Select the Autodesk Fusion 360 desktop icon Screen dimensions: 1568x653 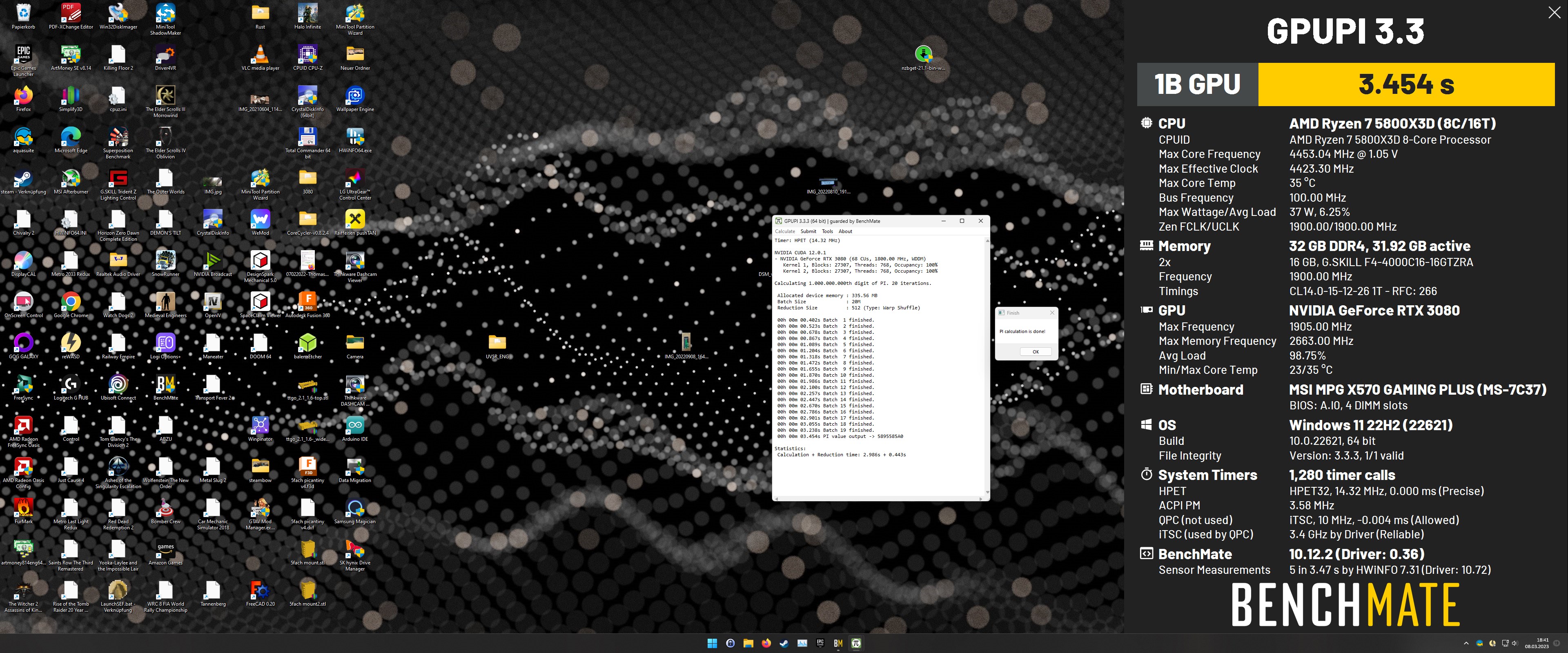point(307,305)
